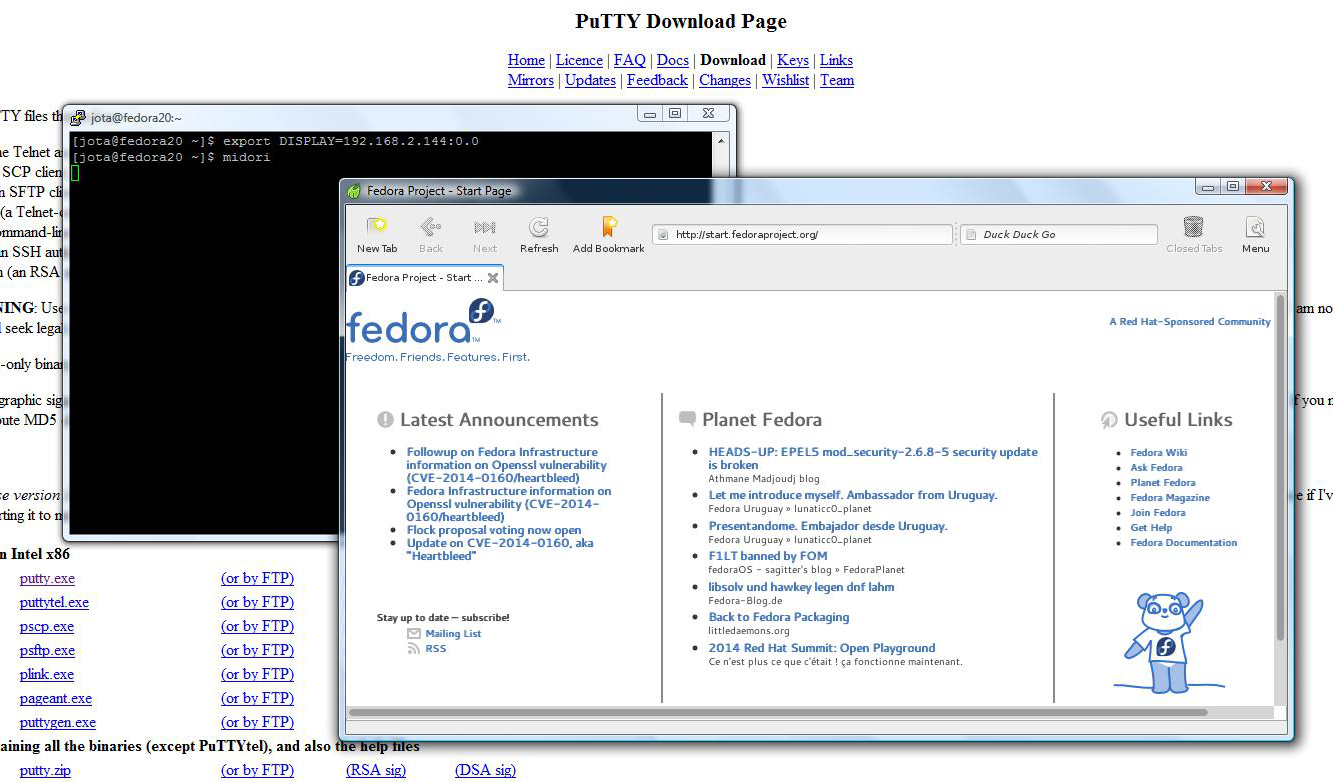Open the Midori Menu

[x=1256, y=235]
